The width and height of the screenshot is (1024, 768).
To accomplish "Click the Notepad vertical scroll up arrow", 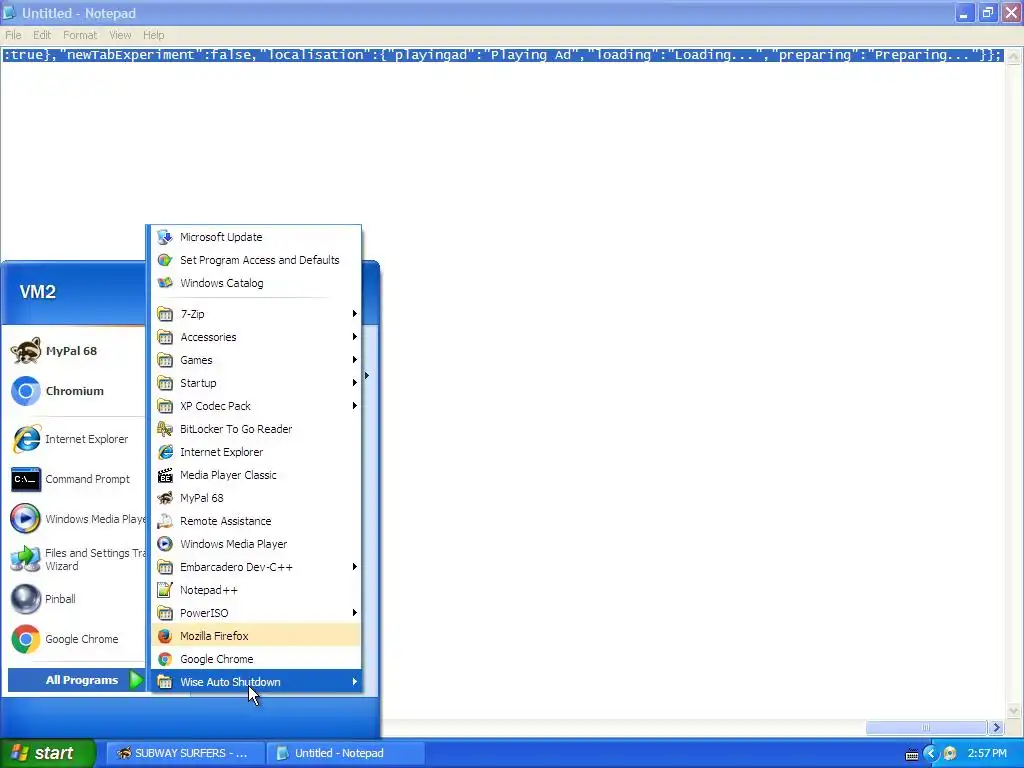I will click(1014, 57).
